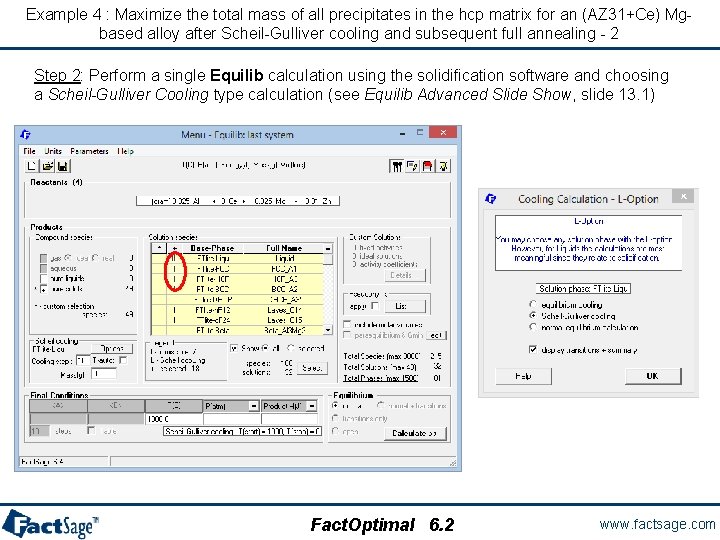Toggle the gas compound species checkbox
Viewport: 720px width, 540px height.
pyautogui.click(x=44, y=258)
